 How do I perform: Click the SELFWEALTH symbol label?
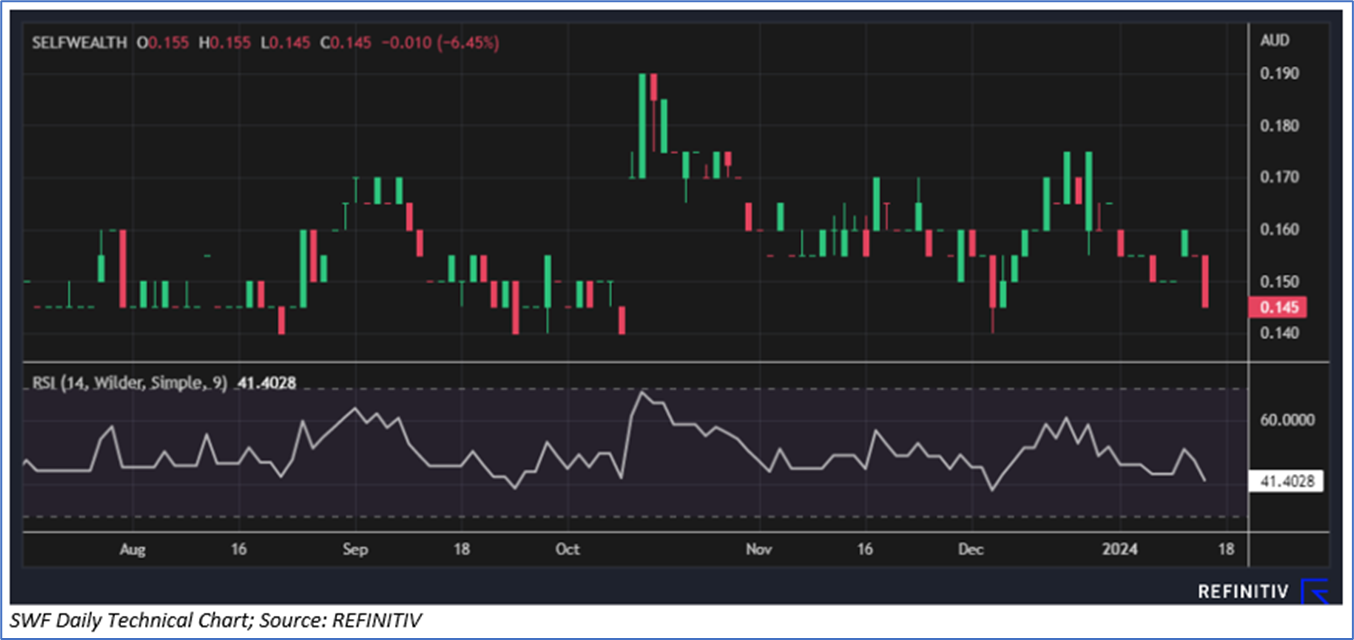pyautogui.click(x=81, y=42)
